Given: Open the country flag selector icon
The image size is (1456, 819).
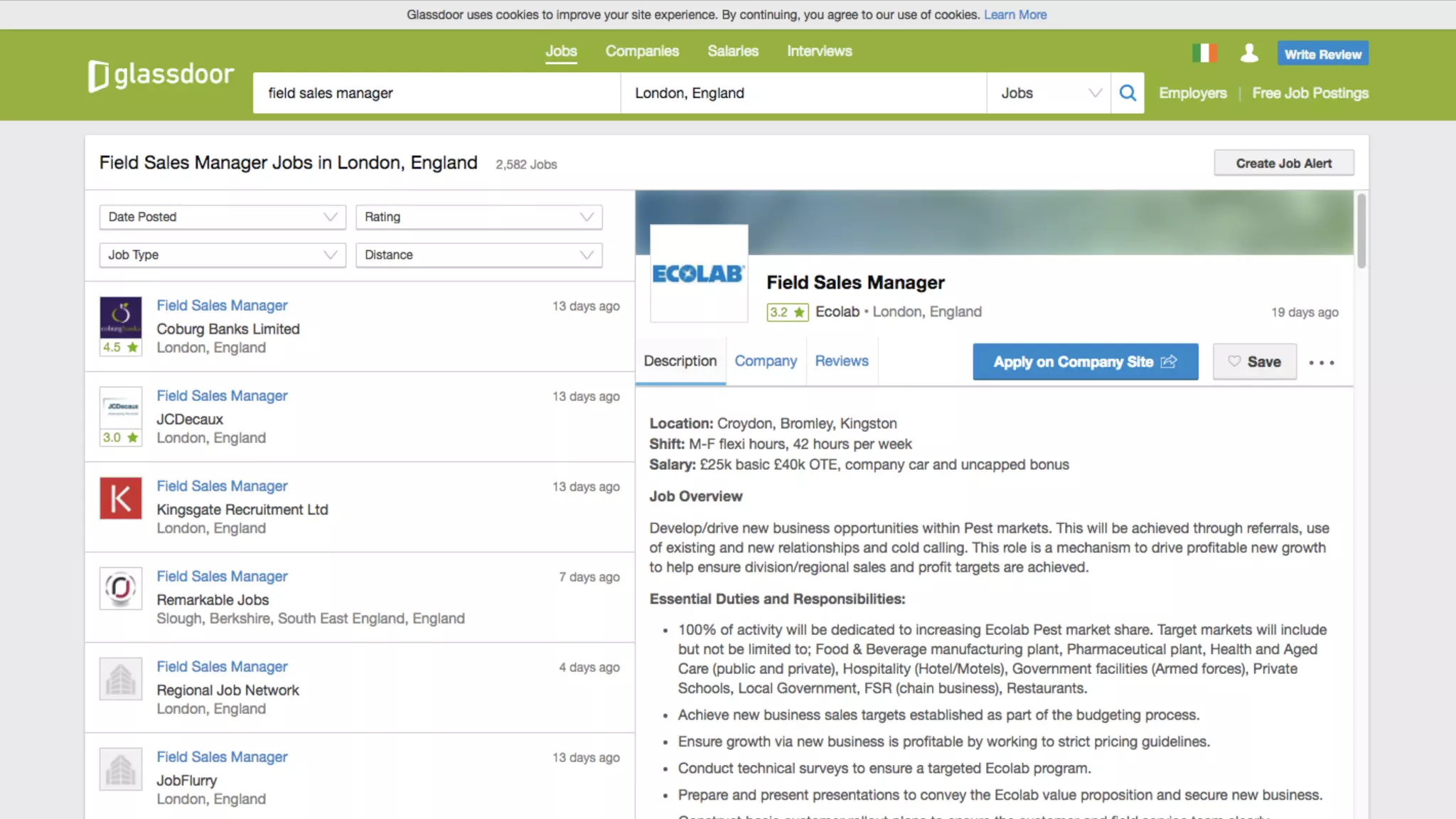Looking at the screenshot, I should [x=1204, y=53].
